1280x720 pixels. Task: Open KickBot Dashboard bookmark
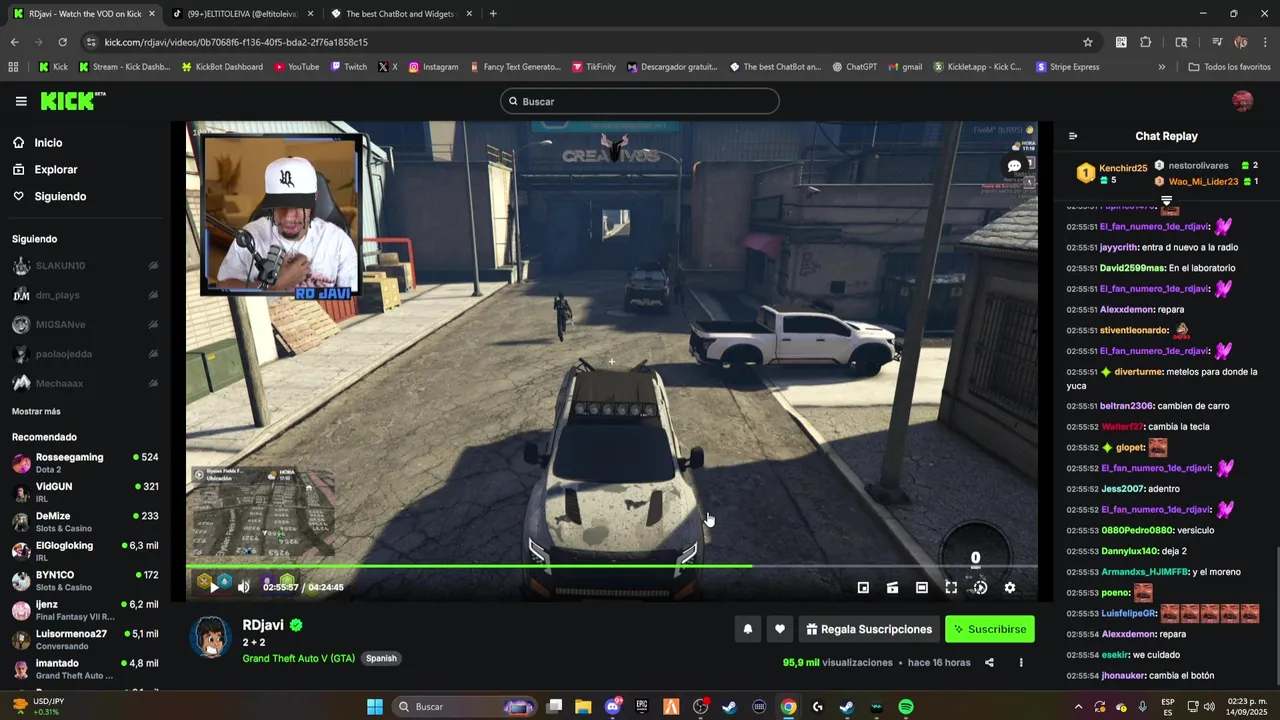point(222,67)
